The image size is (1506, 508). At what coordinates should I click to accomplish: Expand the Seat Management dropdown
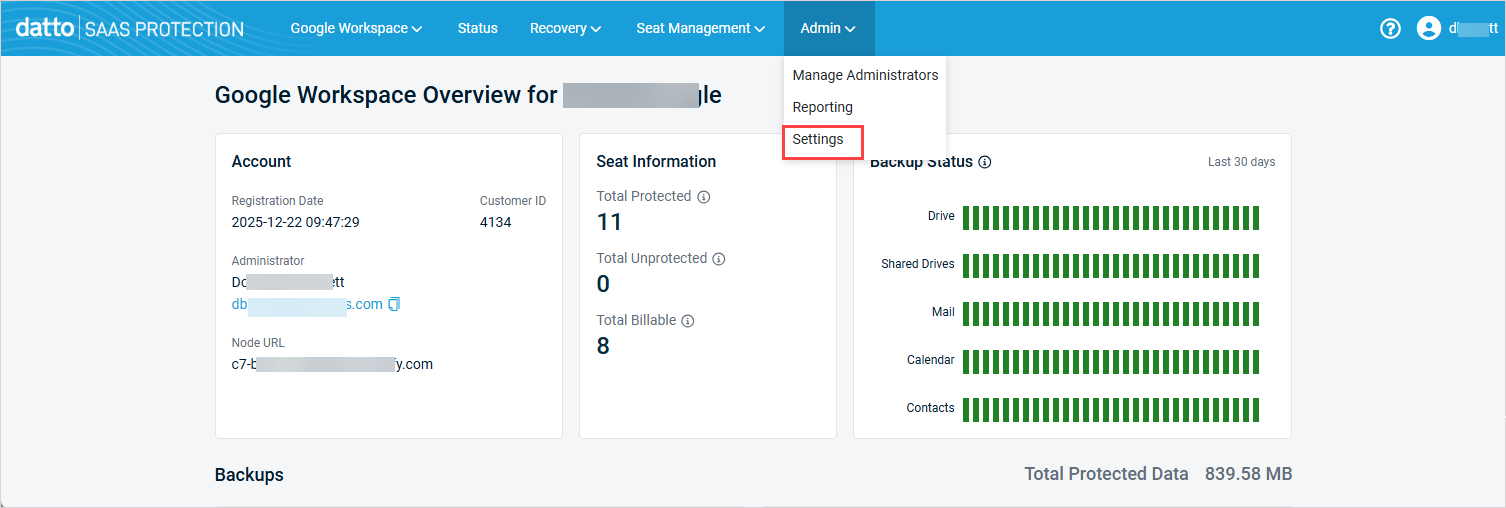(700, 29)
